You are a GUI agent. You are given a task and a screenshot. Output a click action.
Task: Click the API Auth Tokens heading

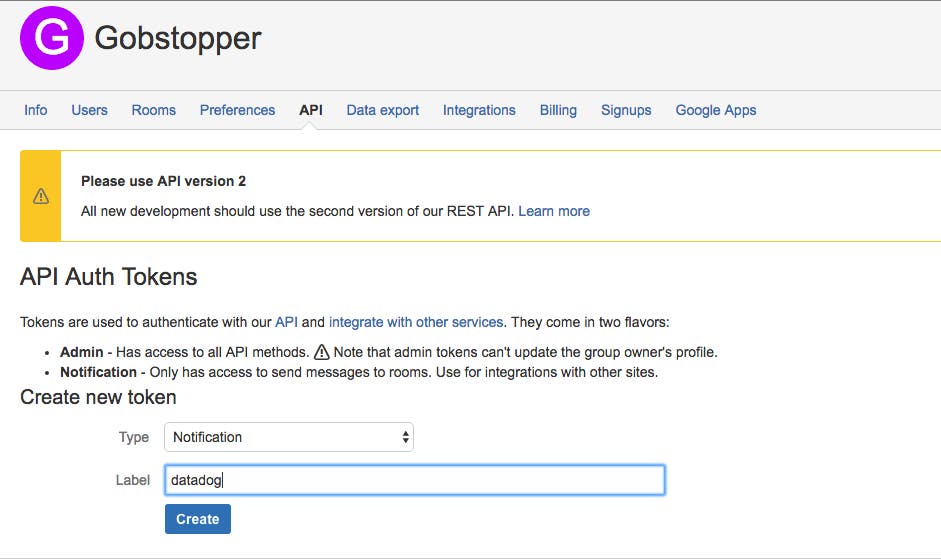click(109, 277)
